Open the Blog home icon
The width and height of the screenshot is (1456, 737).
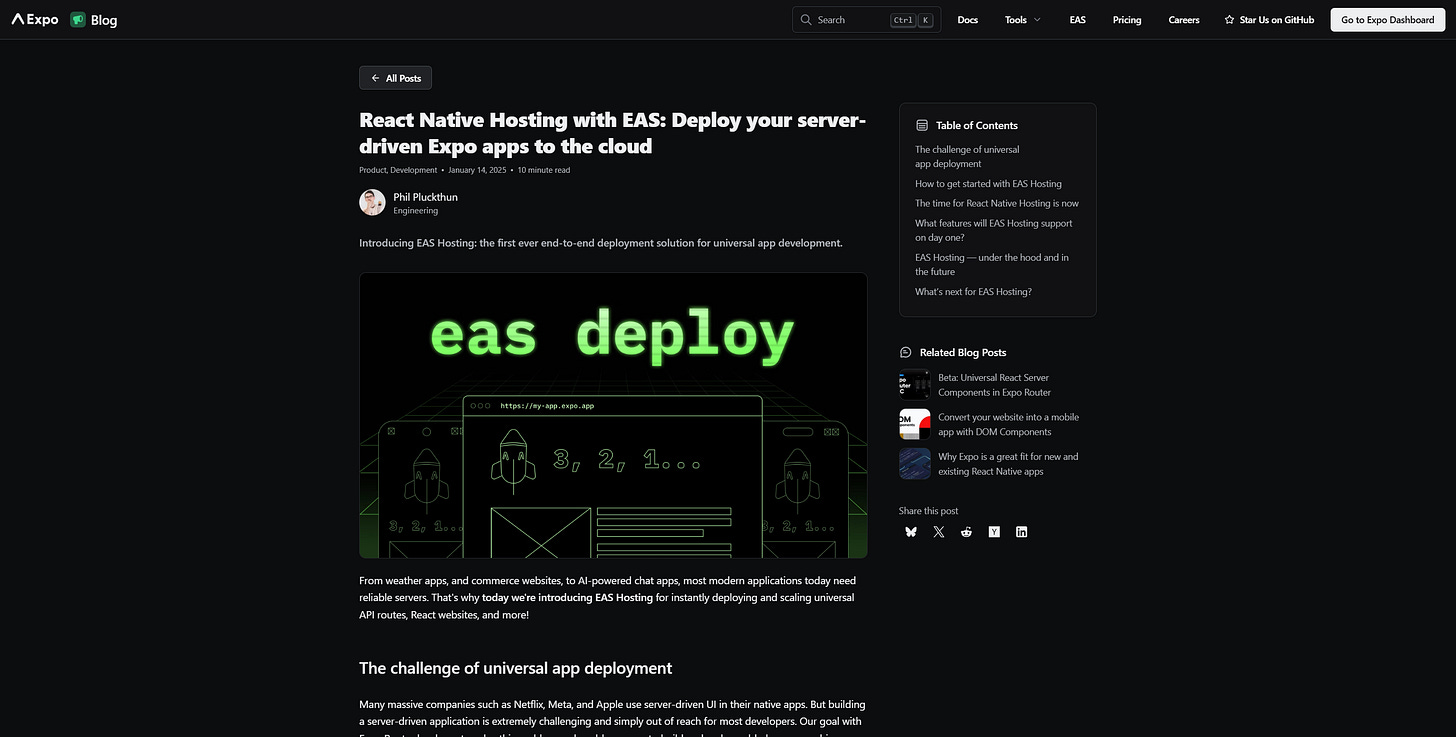click(78, 19)
